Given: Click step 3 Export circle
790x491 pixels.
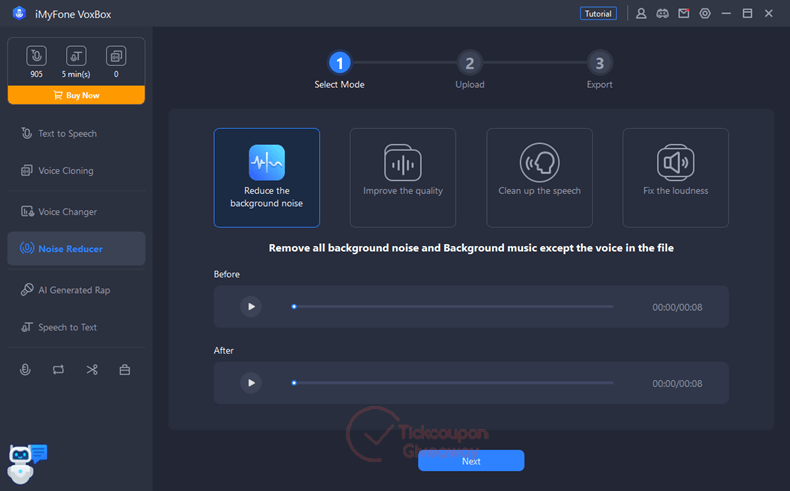Looking at the screenshot, I should click(x=600, y=63).
